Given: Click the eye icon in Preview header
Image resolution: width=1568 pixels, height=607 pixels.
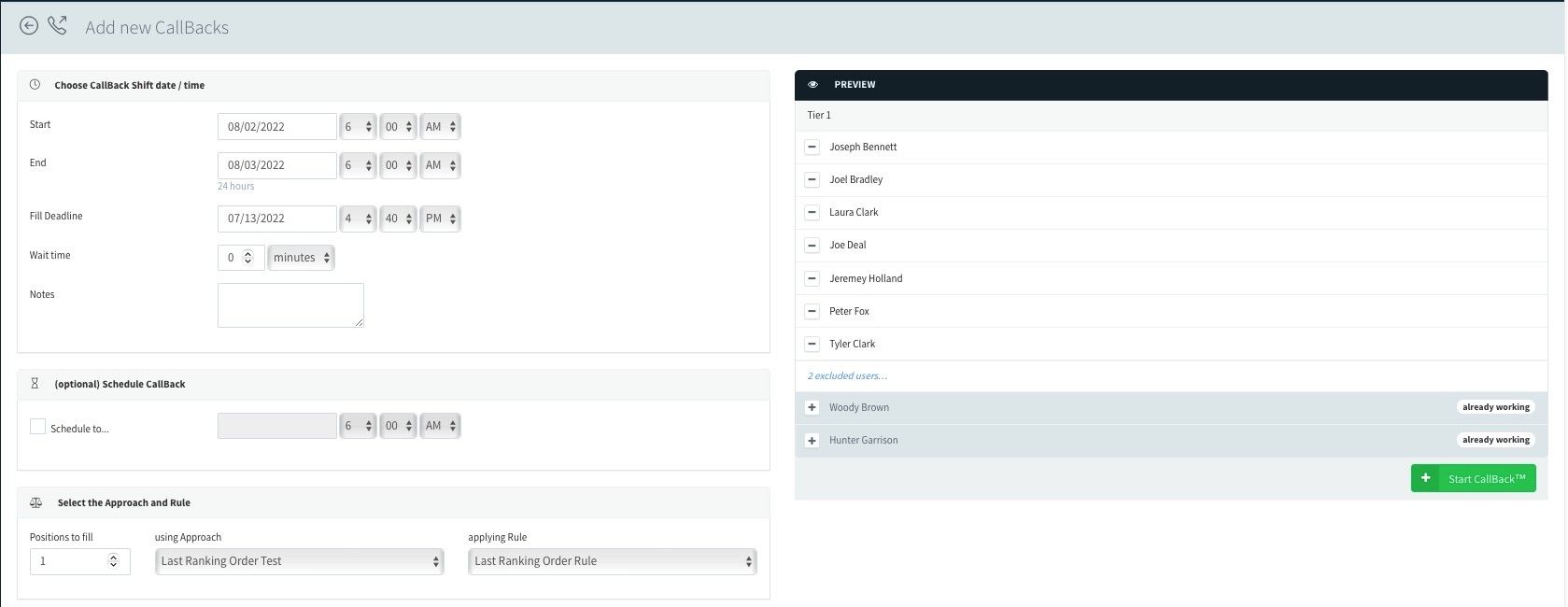Looking at the screenshot, I should point(812,84).
